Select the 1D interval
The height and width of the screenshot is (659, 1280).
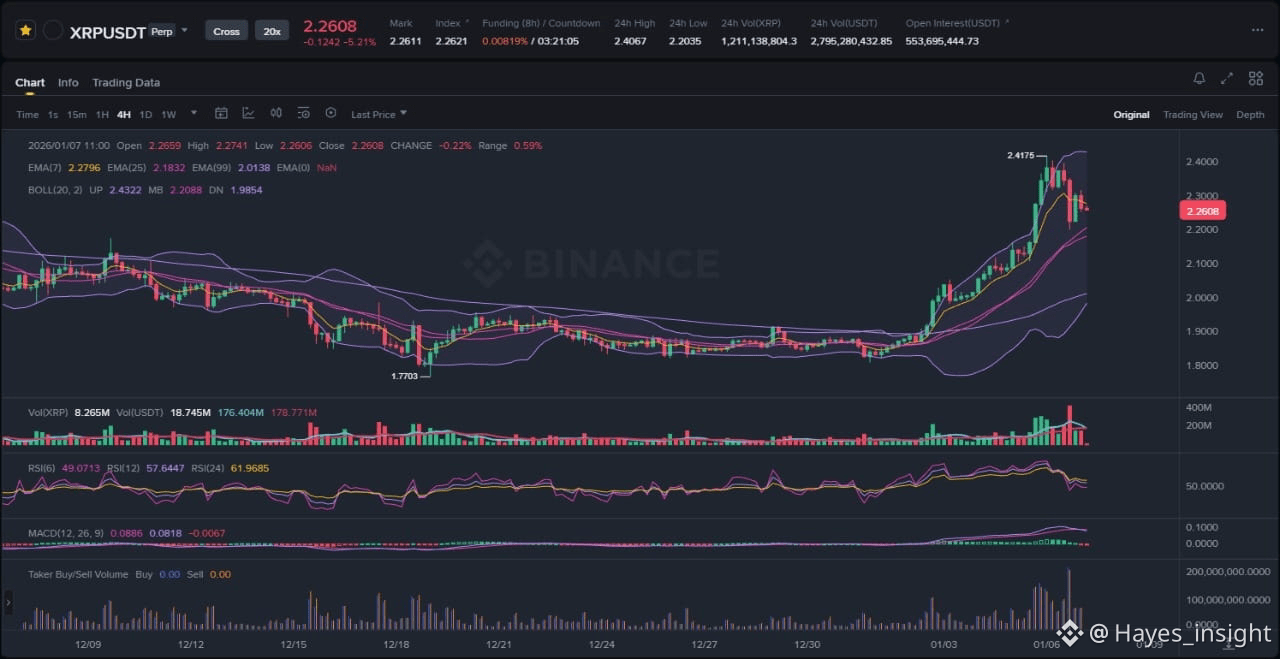pos(146,115)
